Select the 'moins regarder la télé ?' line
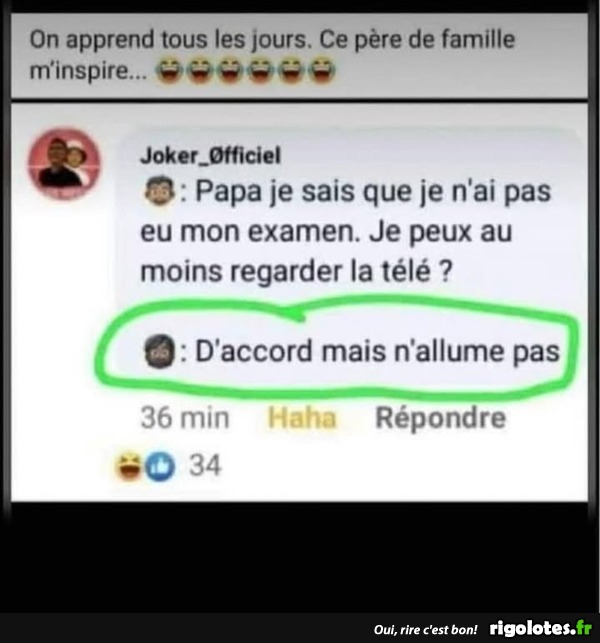 tap(296, 271)
